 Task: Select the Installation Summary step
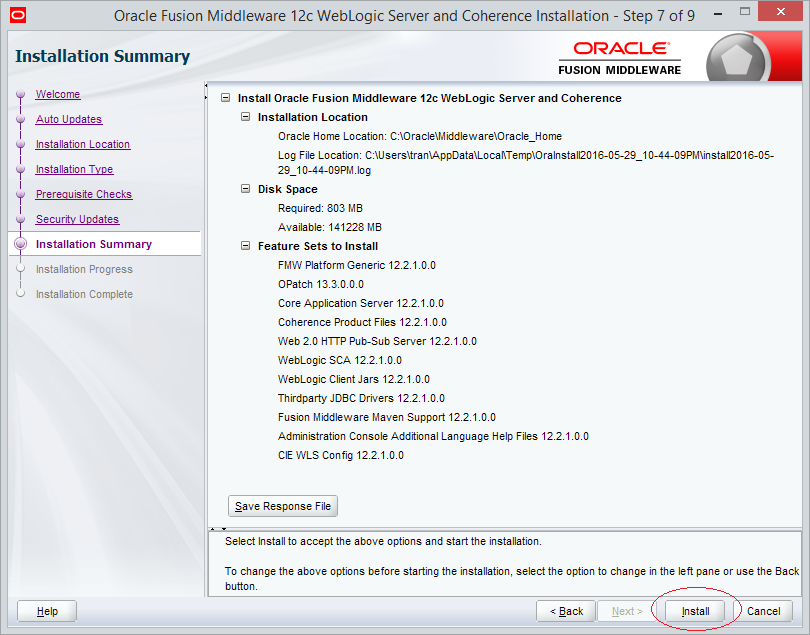pos(94,244)
